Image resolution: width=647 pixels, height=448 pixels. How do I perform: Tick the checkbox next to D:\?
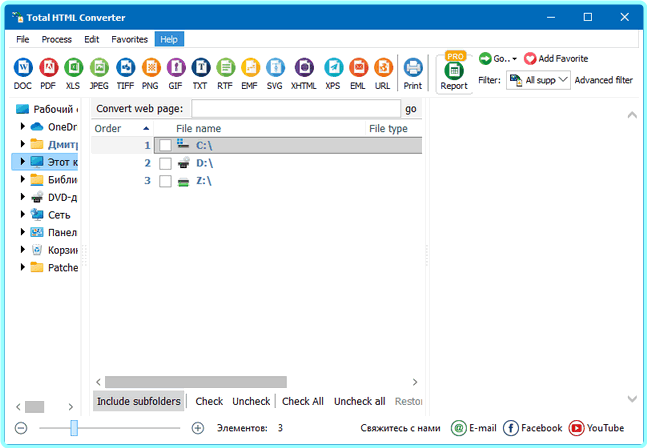pos(165,163)
